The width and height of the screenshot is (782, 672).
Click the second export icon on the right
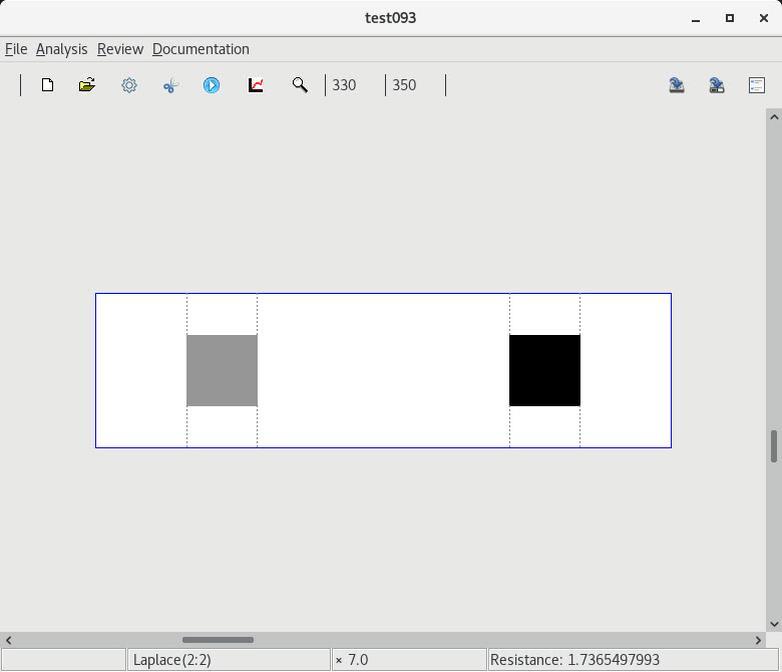pos(717,85)
